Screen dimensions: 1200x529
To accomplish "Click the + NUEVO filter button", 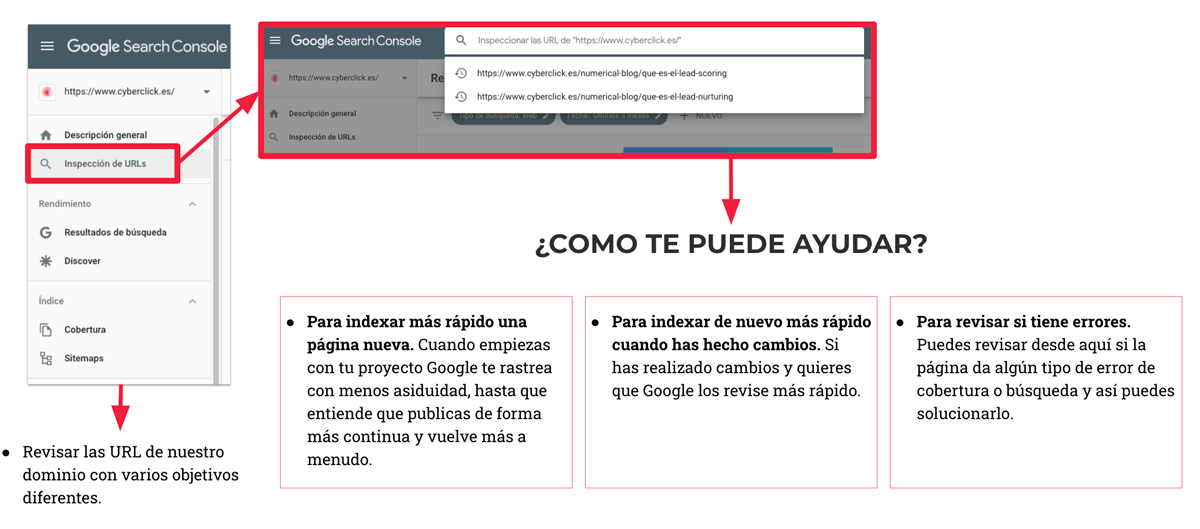I will click(x=701, y=116).
